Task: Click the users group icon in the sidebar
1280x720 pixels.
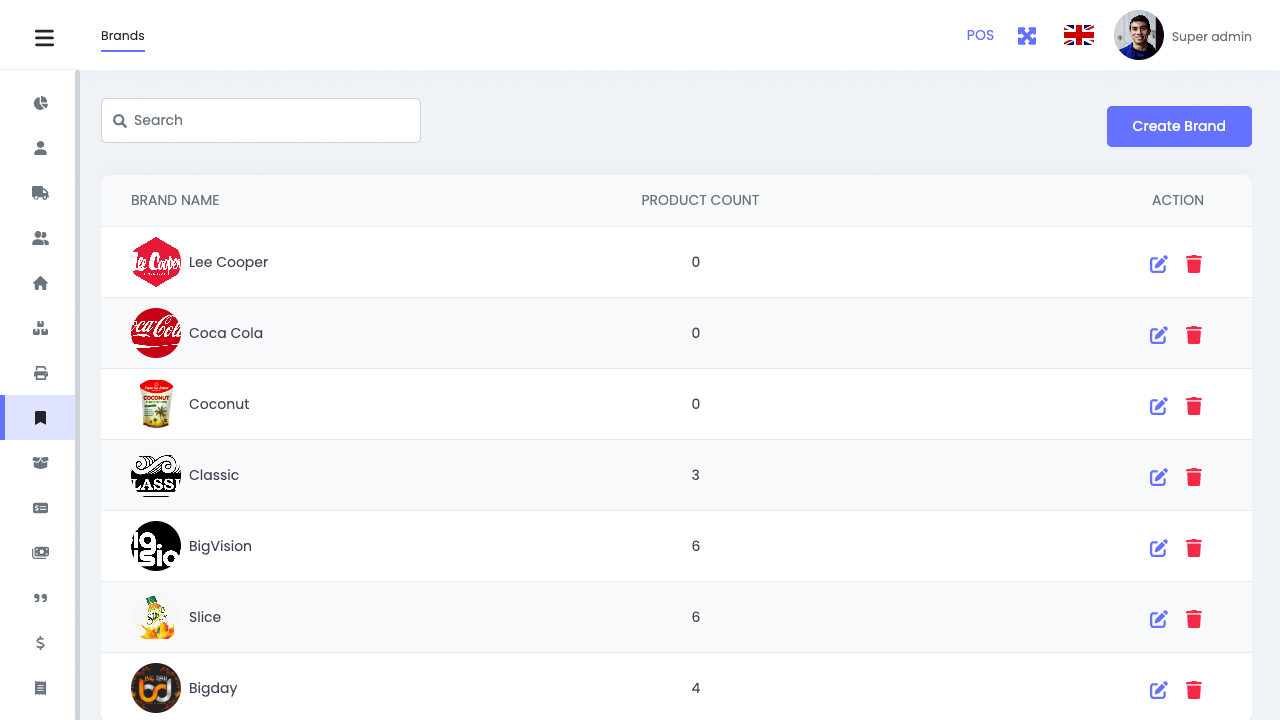Action: 40,238
